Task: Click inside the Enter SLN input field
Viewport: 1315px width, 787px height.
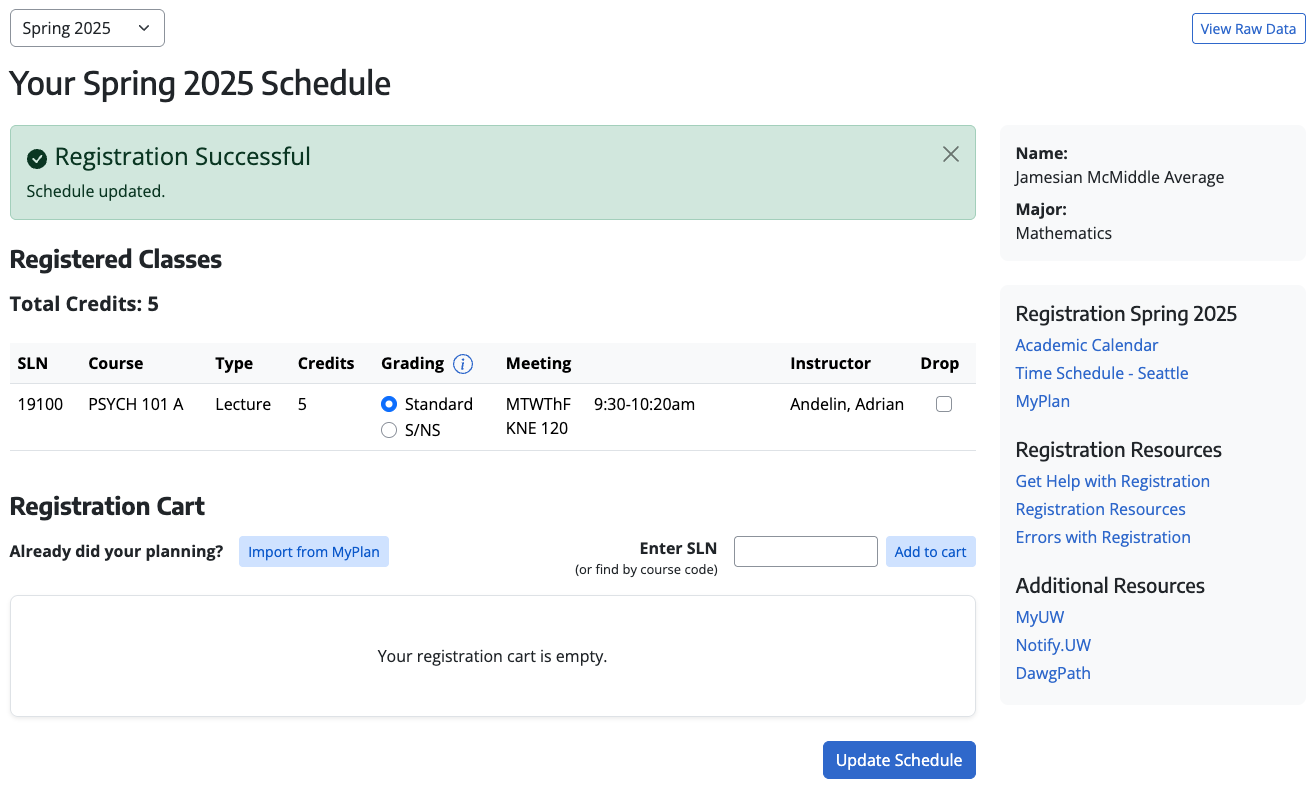Action: click(x=805, y=551)
